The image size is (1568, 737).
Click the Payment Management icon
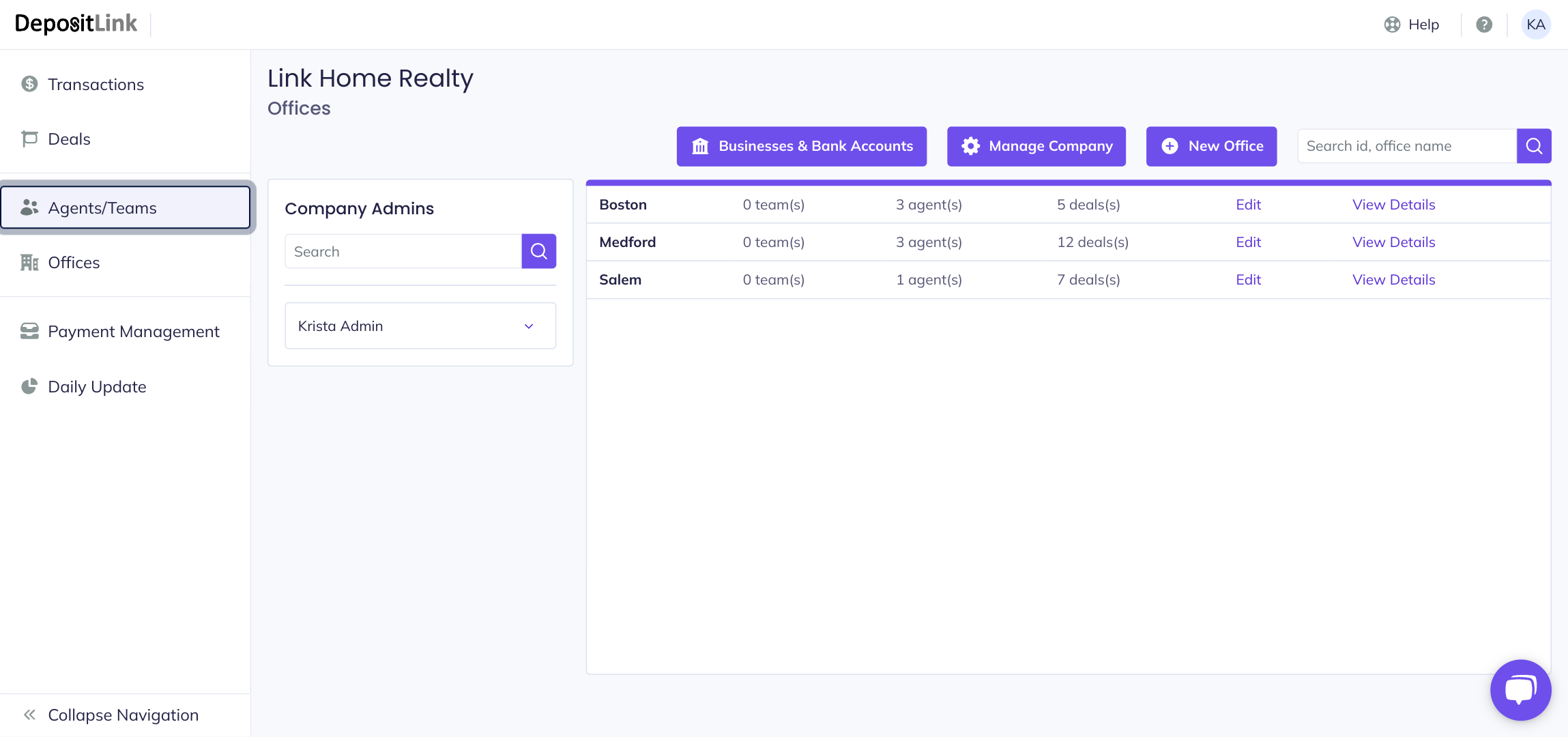pyautogui.click(x=29, y=332)
